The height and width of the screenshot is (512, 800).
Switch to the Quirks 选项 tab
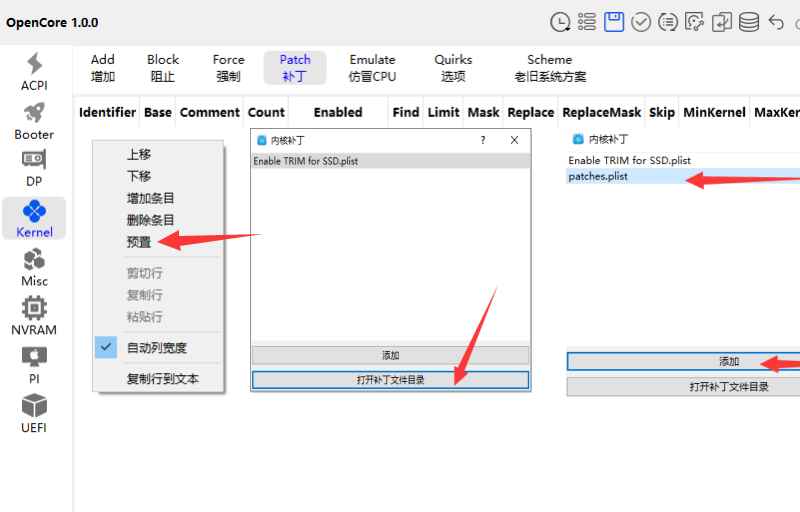[x=453, y=68]
